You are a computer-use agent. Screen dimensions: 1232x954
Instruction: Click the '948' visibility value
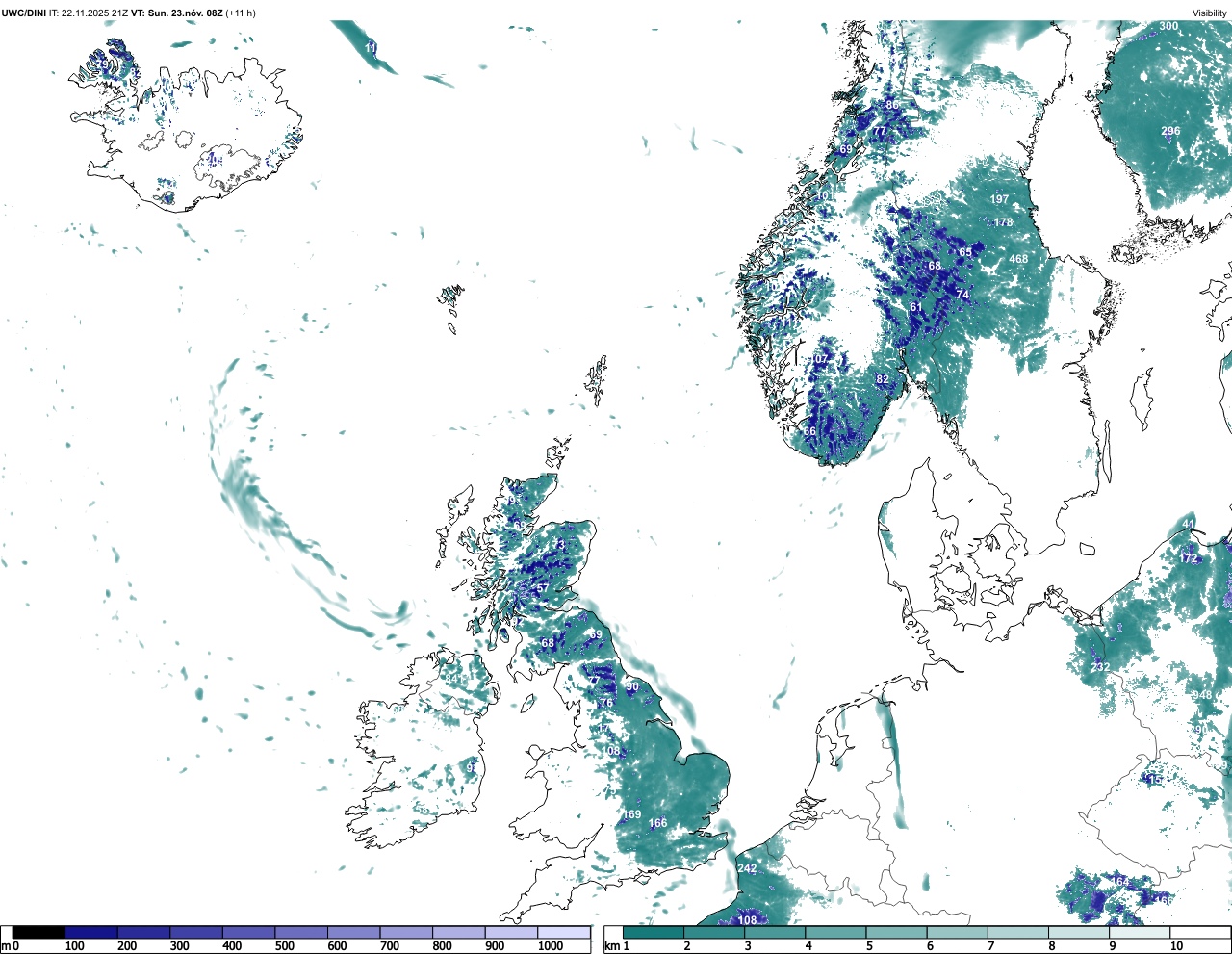click(x=1202, y=695)
